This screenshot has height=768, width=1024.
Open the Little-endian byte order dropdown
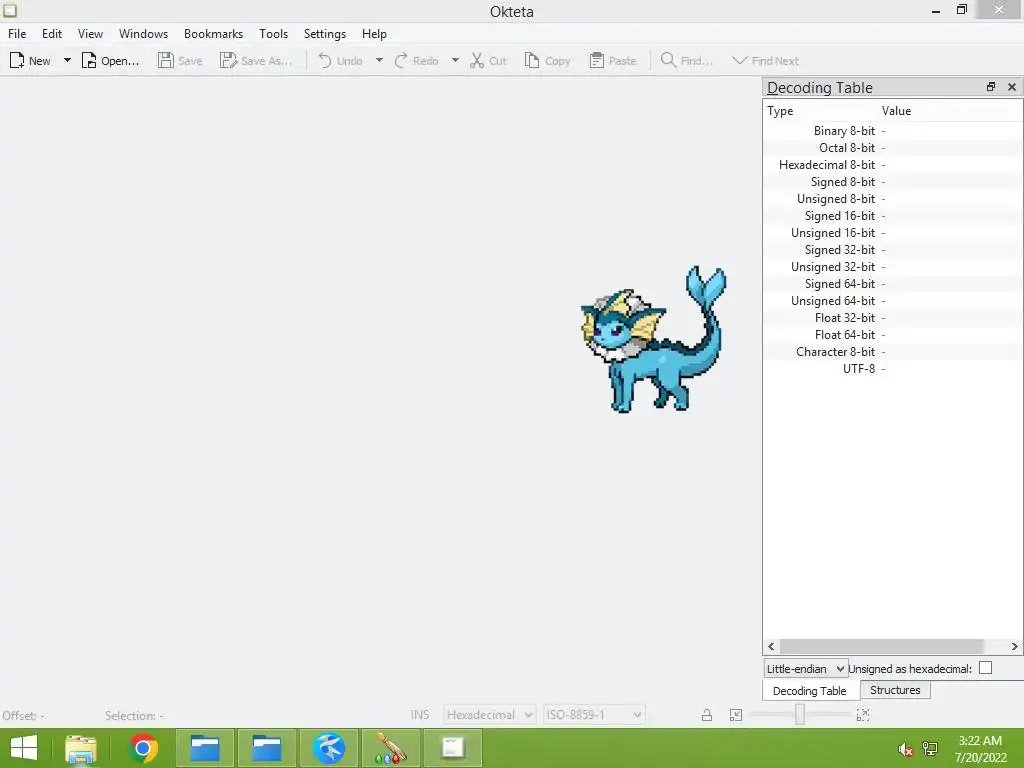(806, 669)
